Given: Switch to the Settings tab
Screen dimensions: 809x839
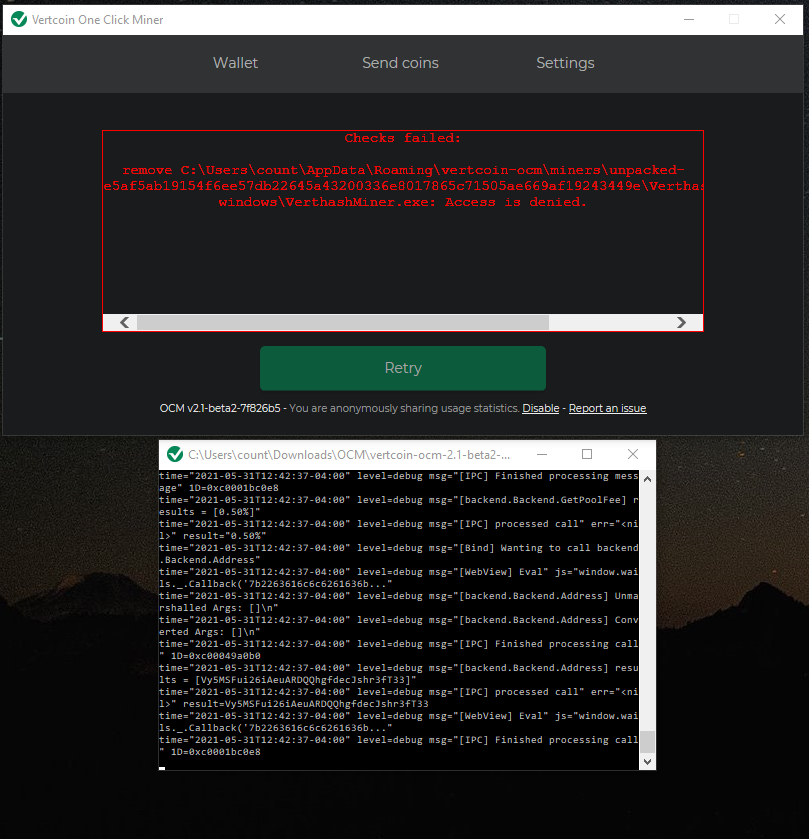Looking at the screenshot, I should 565,63.
